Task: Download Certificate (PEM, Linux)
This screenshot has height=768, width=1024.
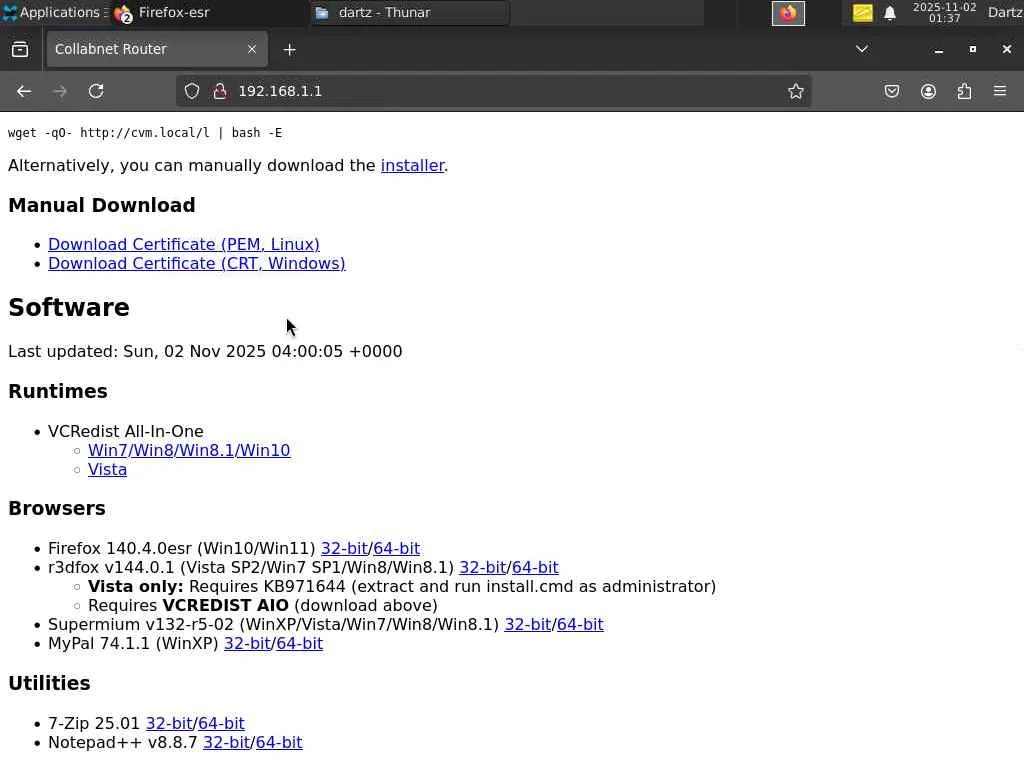Action: click(184, 244)
